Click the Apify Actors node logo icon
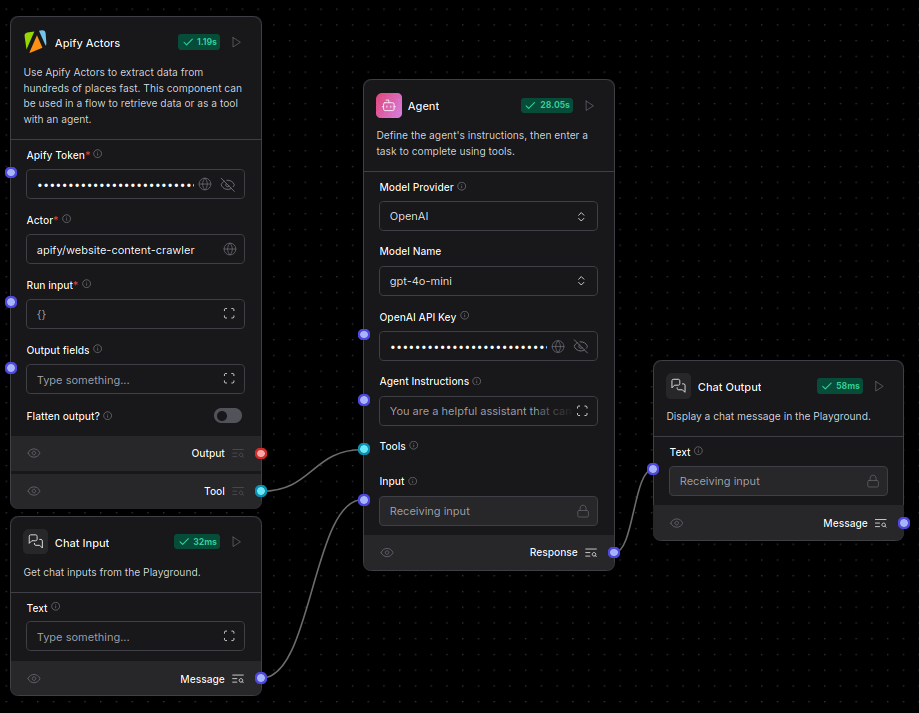Image resolution: width=919 pixels, height=713 pixels. (35, 41)
